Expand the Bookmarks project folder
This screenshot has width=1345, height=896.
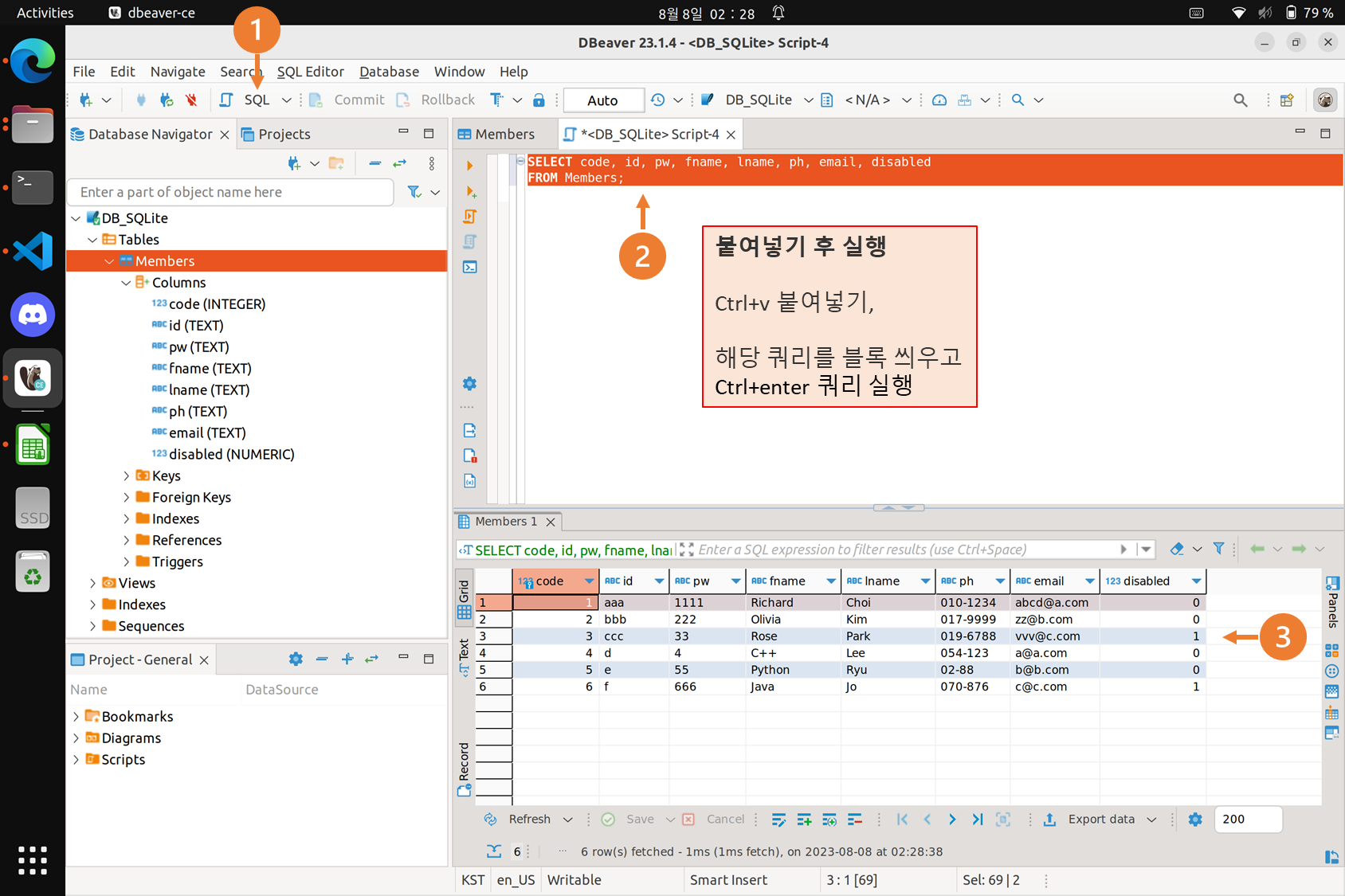76,717
